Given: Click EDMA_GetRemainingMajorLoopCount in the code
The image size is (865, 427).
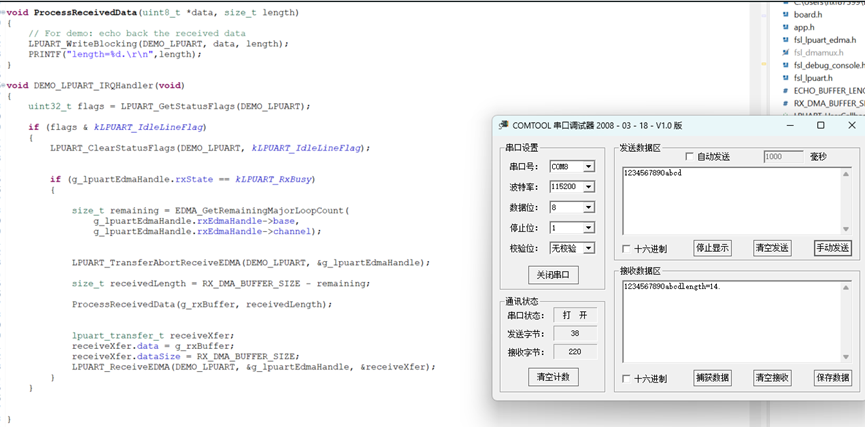Looking at the screenshot, I should [260, 211].
